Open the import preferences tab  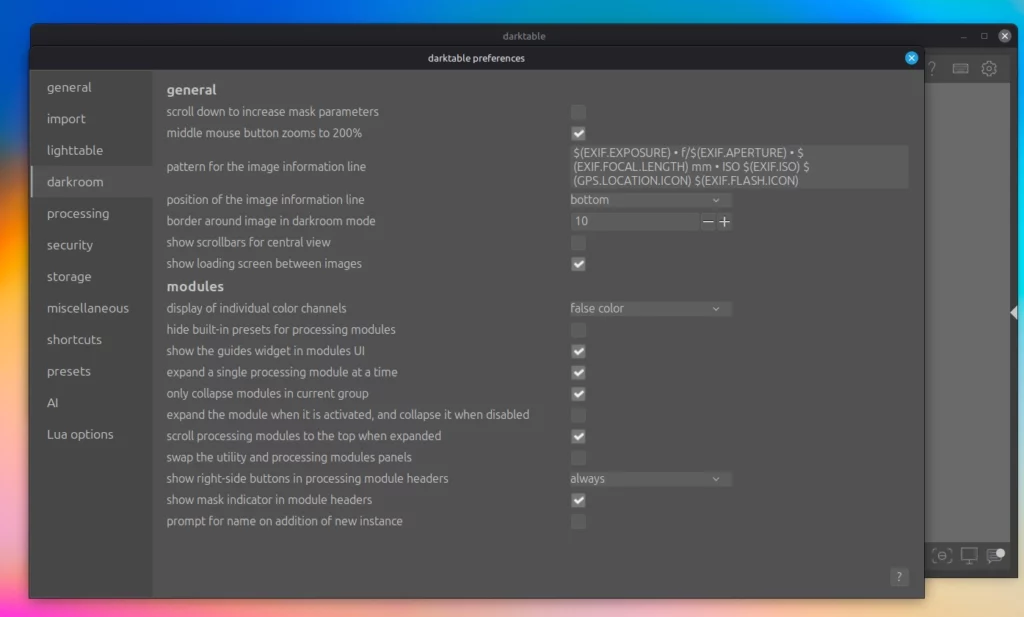(91, 119)
